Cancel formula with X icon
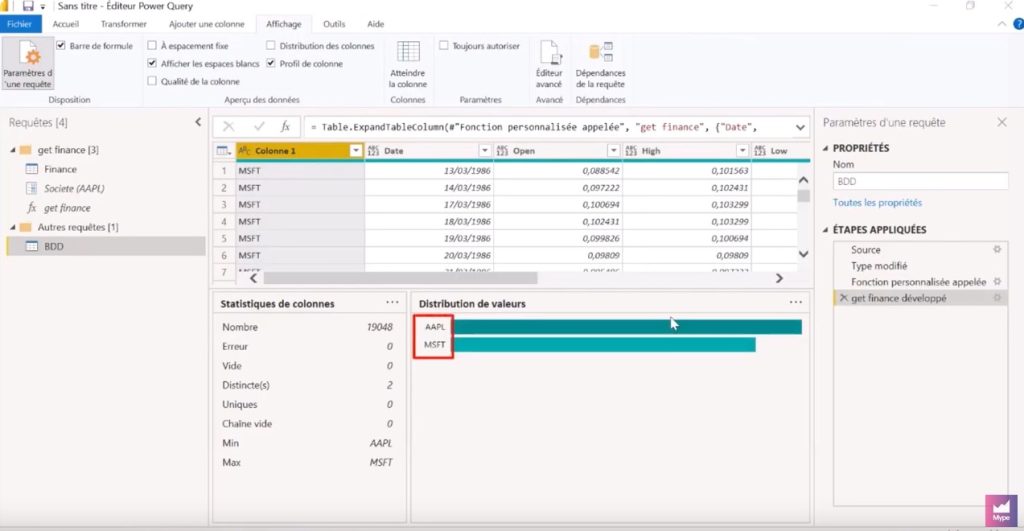 pos(229,127)
